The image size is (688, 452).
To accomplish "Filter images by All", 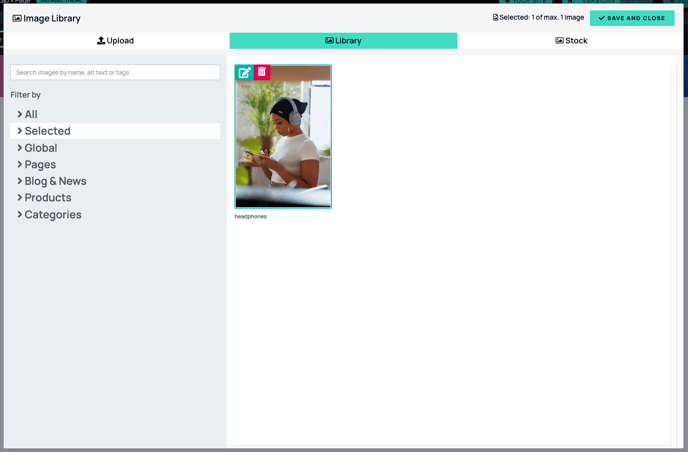I will (x=115, y=114).
